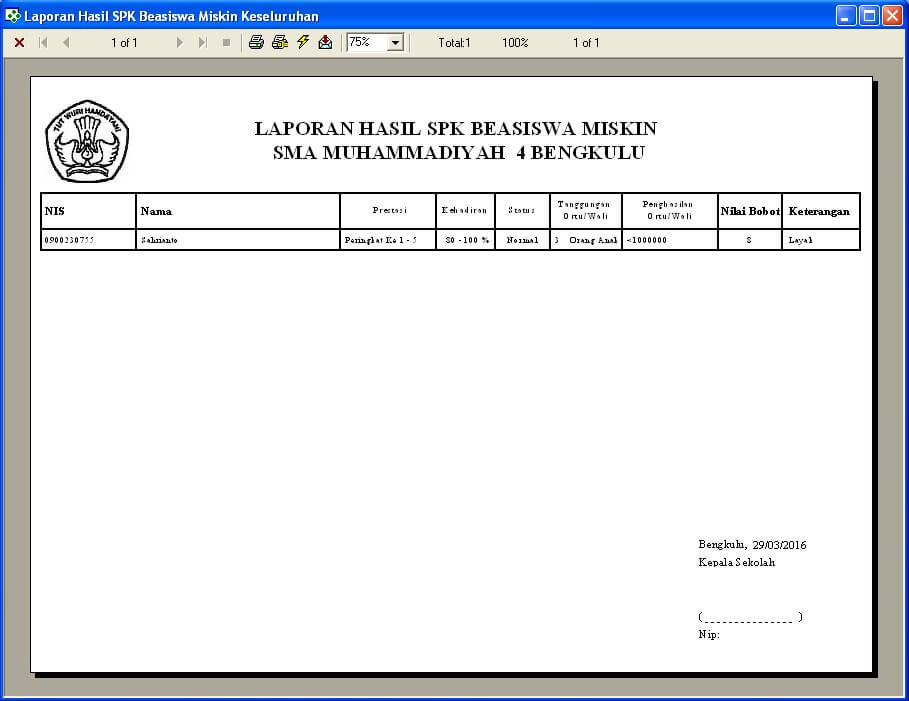Click the 'Nilai Bobot' column header
Screen dimensions: 909x701
pyautogui.click(x=750, y=211)
